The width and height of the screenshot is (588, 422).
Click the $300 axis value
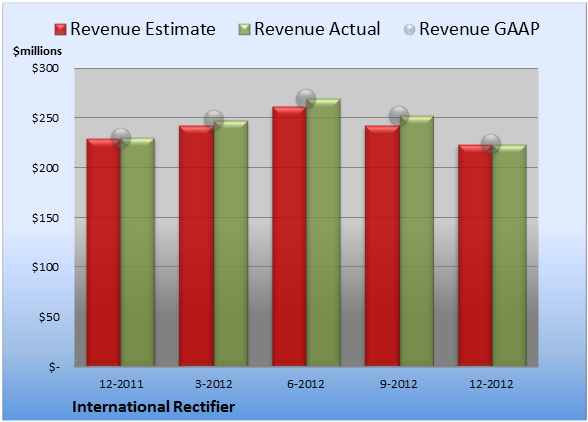coord(45,68)
